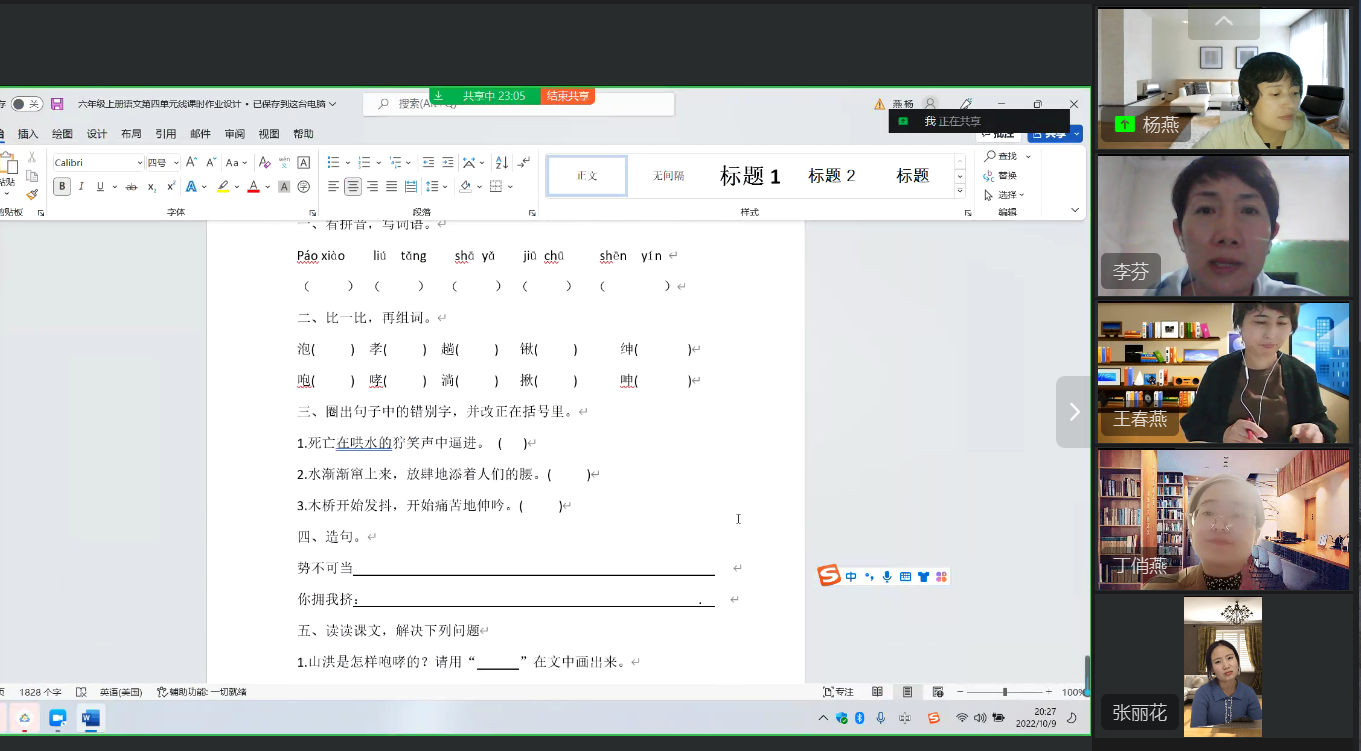Apply subscript formatting

point(152,187)
